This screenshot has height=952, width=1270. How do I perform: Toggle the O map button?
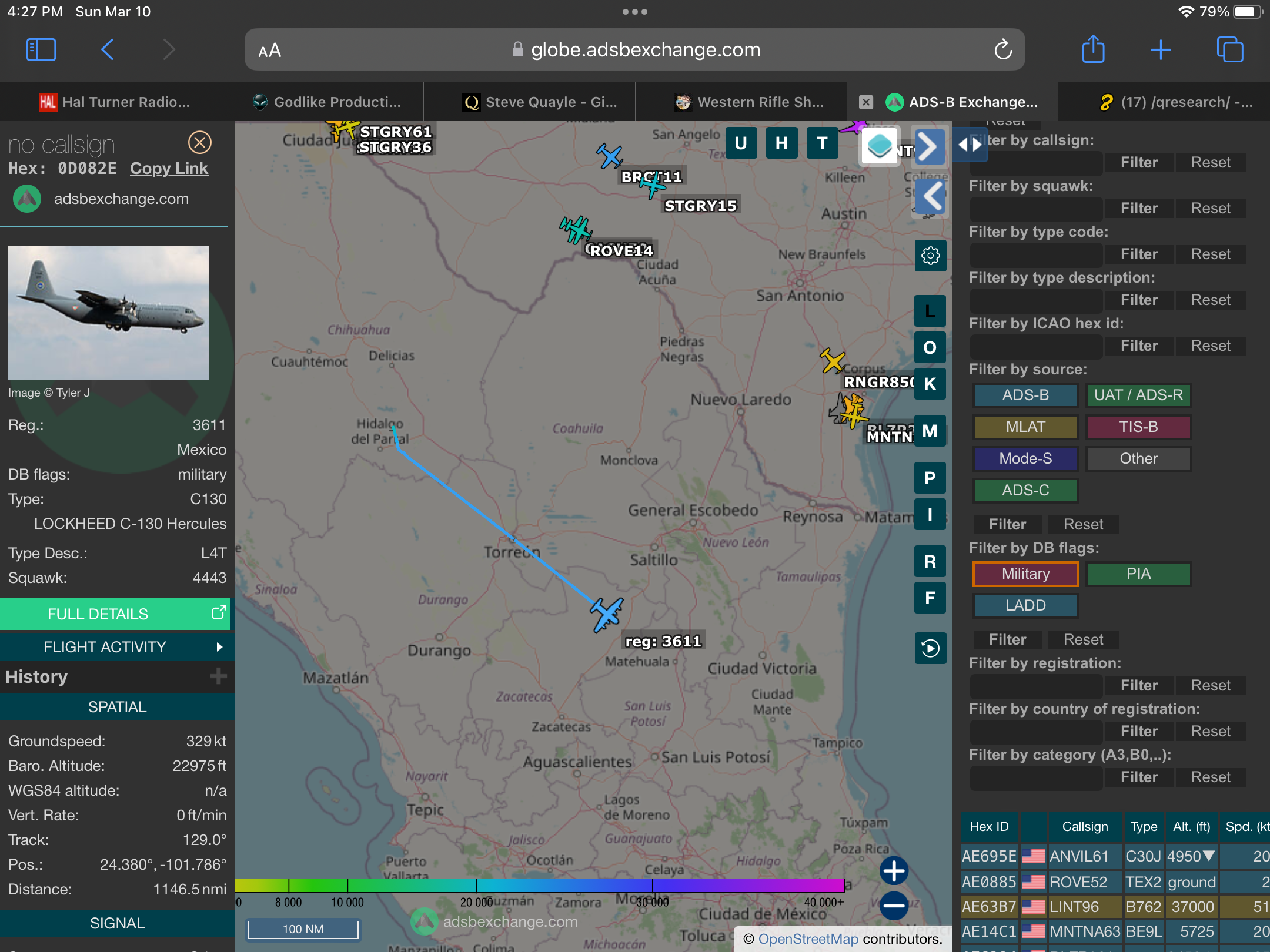coord(930,347)
